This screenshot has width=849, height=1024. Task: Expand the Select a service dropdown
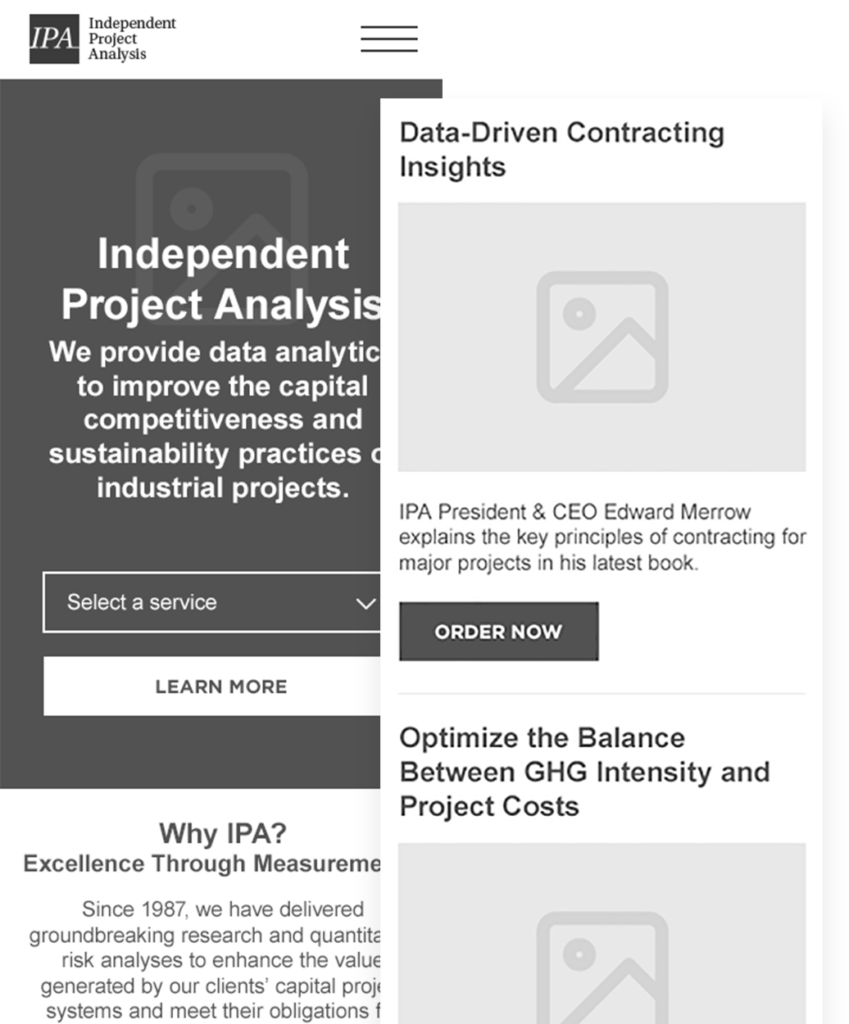212,602
